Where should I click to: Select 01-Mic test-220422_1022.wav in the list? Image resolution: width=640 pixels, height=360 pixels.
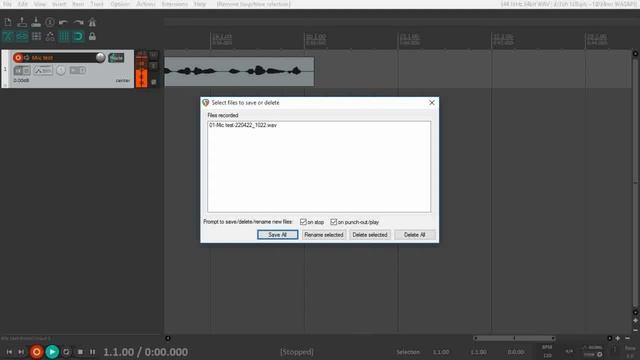click(x=243, y=125)
